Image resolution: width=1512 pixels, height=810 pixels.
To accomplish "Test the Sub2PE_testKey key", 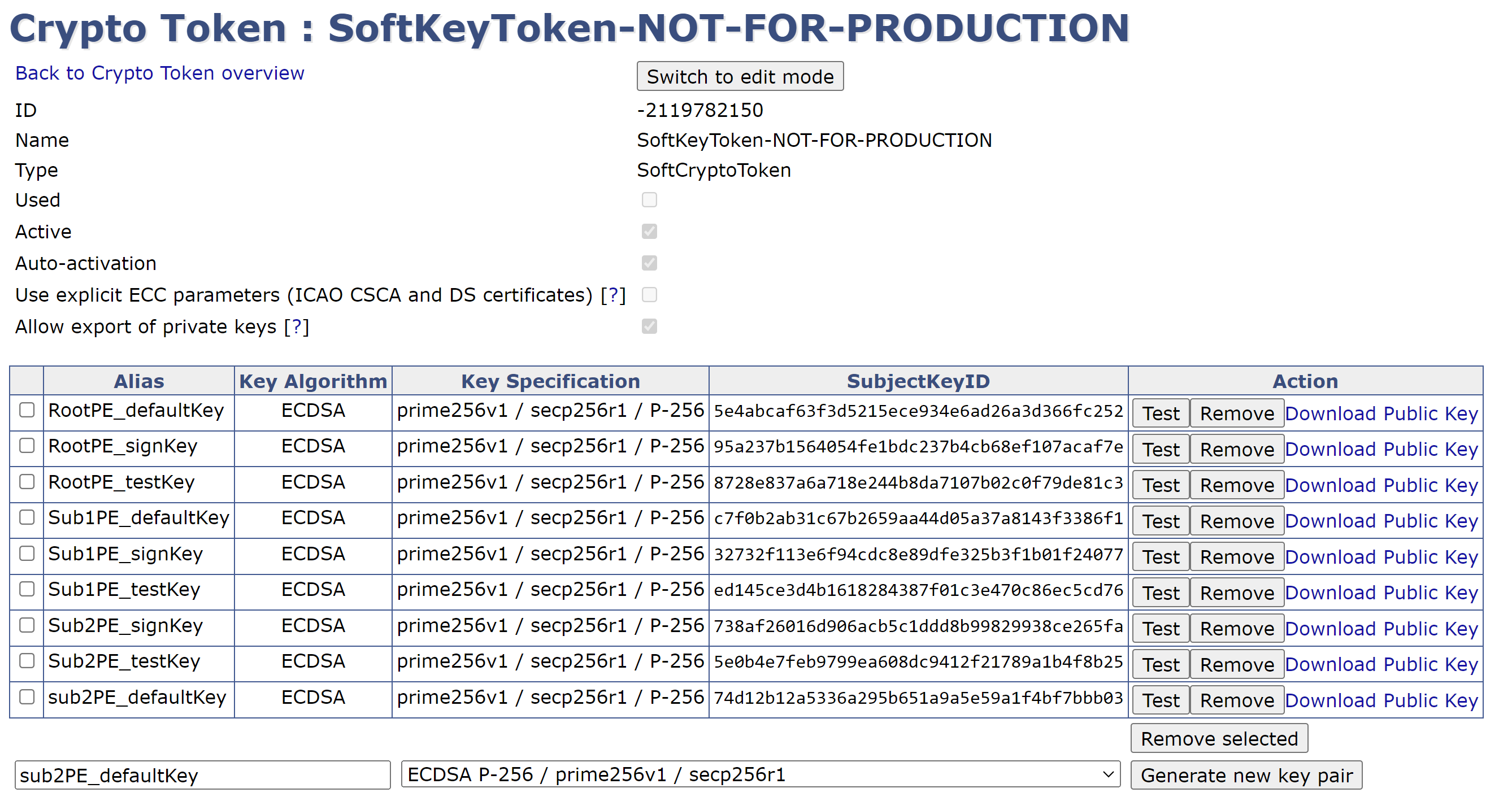I will (x=1160, y=664).
